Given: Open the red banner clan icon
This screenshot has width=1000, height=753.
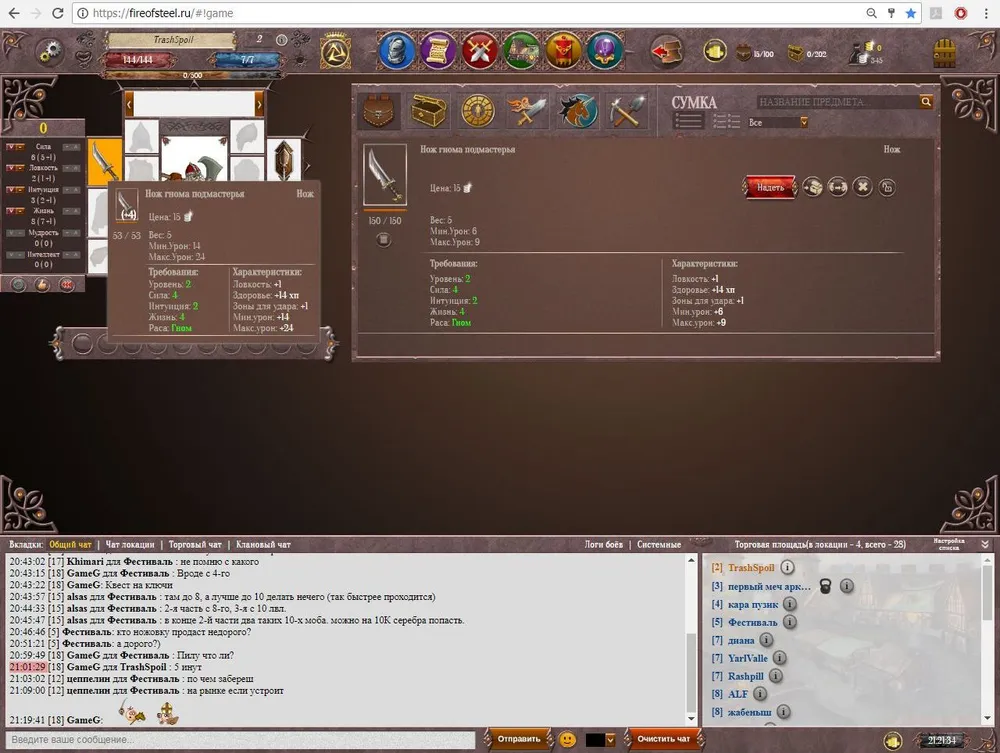Looking at the screenshot, I should tap(562, 50).
